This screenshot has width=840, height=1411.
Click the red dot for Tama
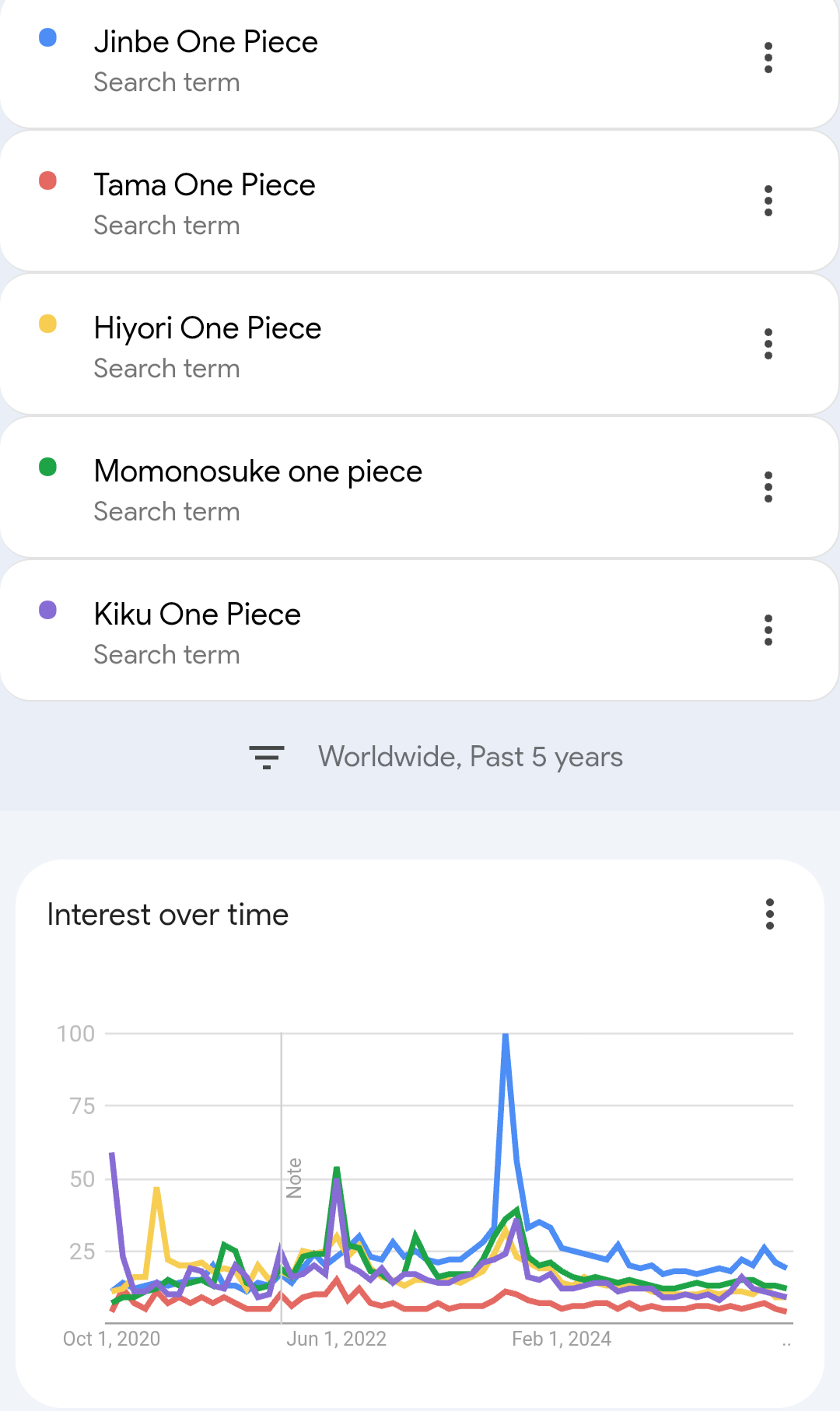(47, 180)
